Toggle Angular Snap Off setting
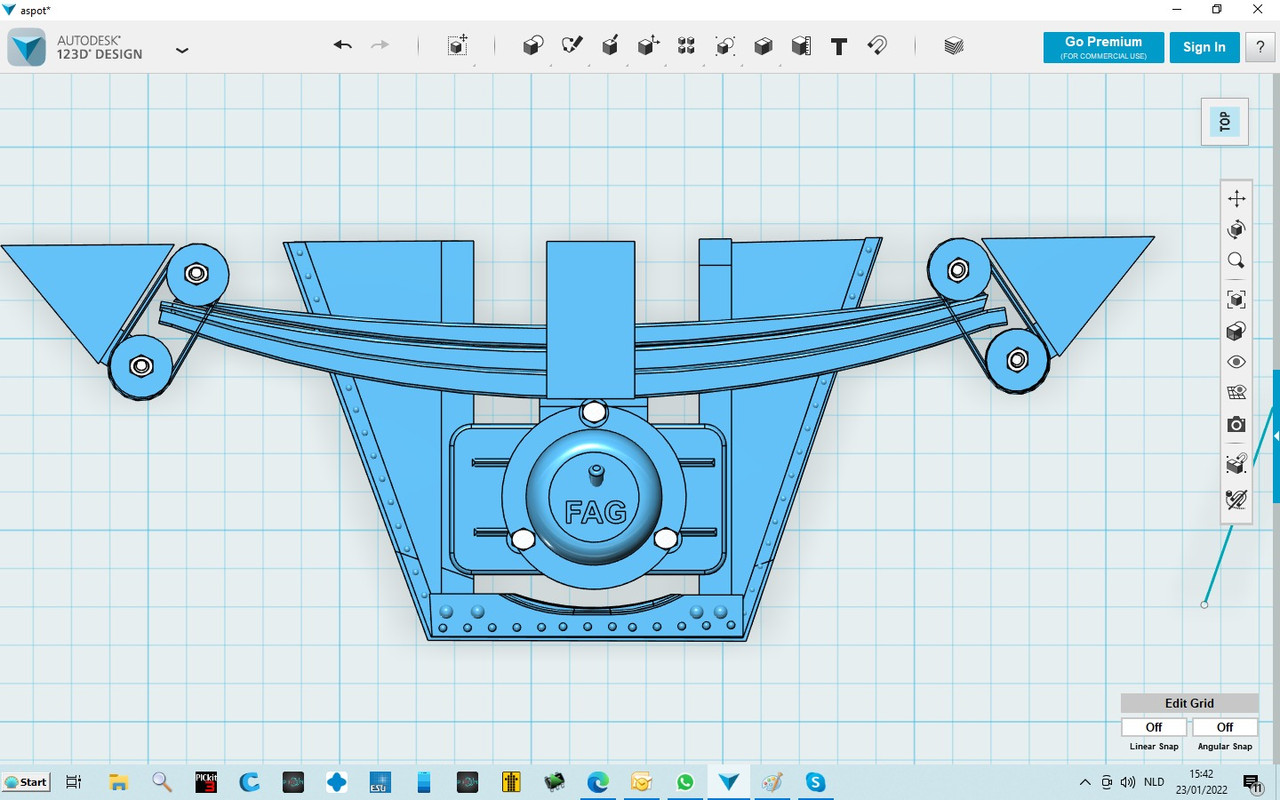1280x800 pixels. click(x=1225, y=727)
